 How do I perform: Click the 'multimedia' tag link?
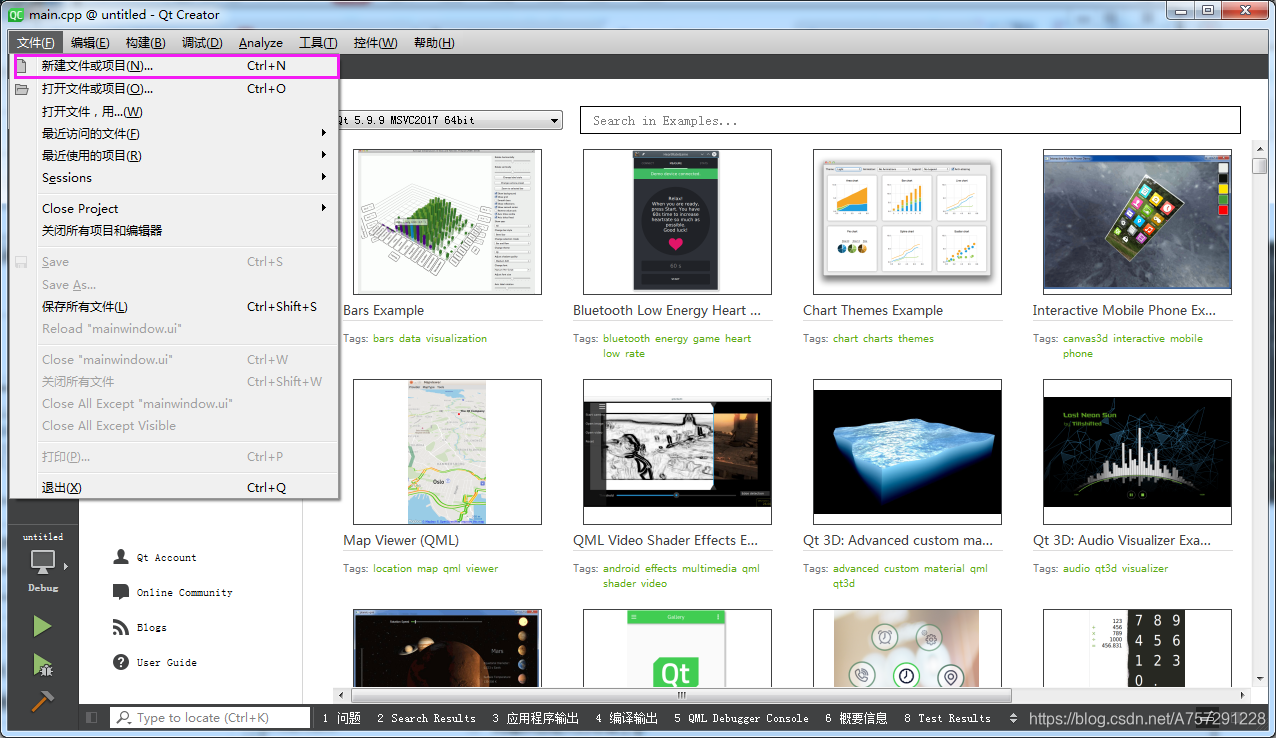709,569
